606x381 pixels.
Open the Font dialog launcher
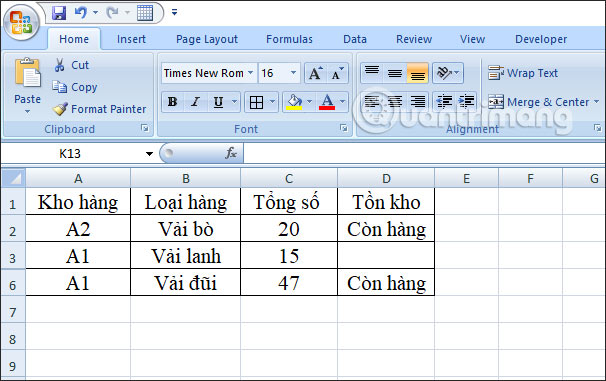click(343, 128)
